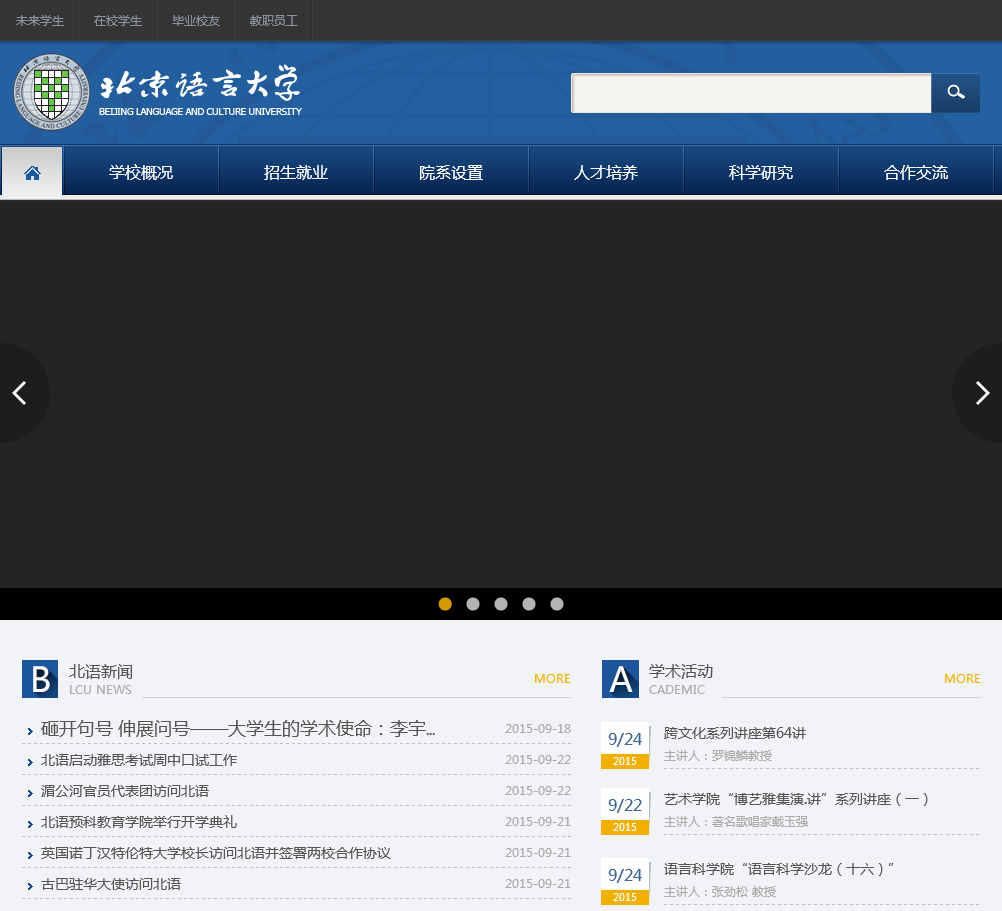Open the 科学研究 navigation dropdown

(x=761, y=172)
